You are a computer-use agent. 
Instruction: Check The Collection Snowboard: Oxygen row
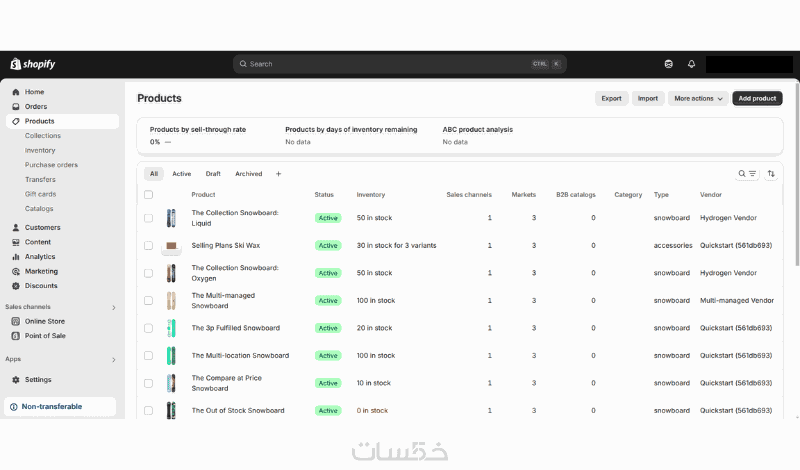148,273
